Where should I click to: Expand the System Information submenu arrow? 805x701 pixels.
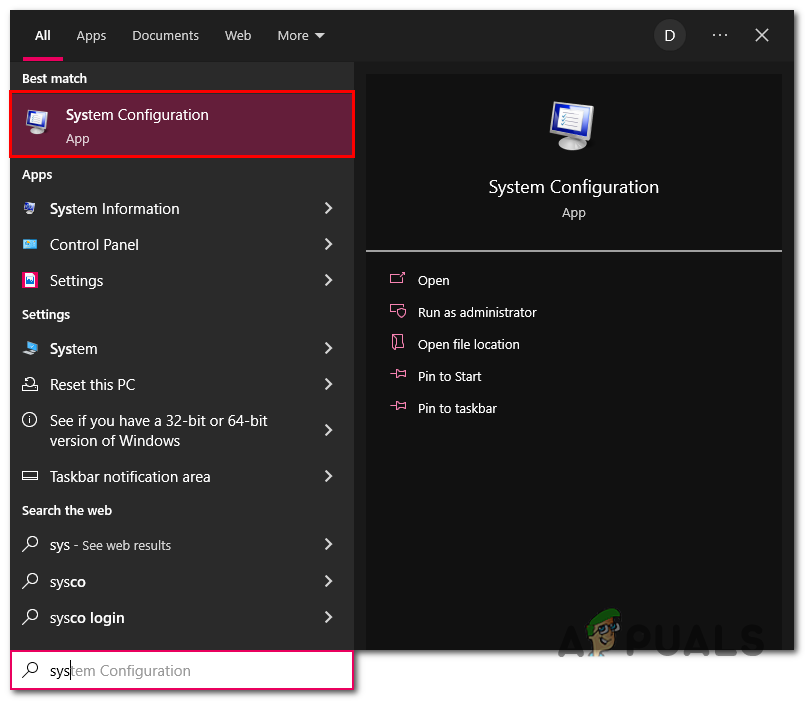[x=328, y=209]
